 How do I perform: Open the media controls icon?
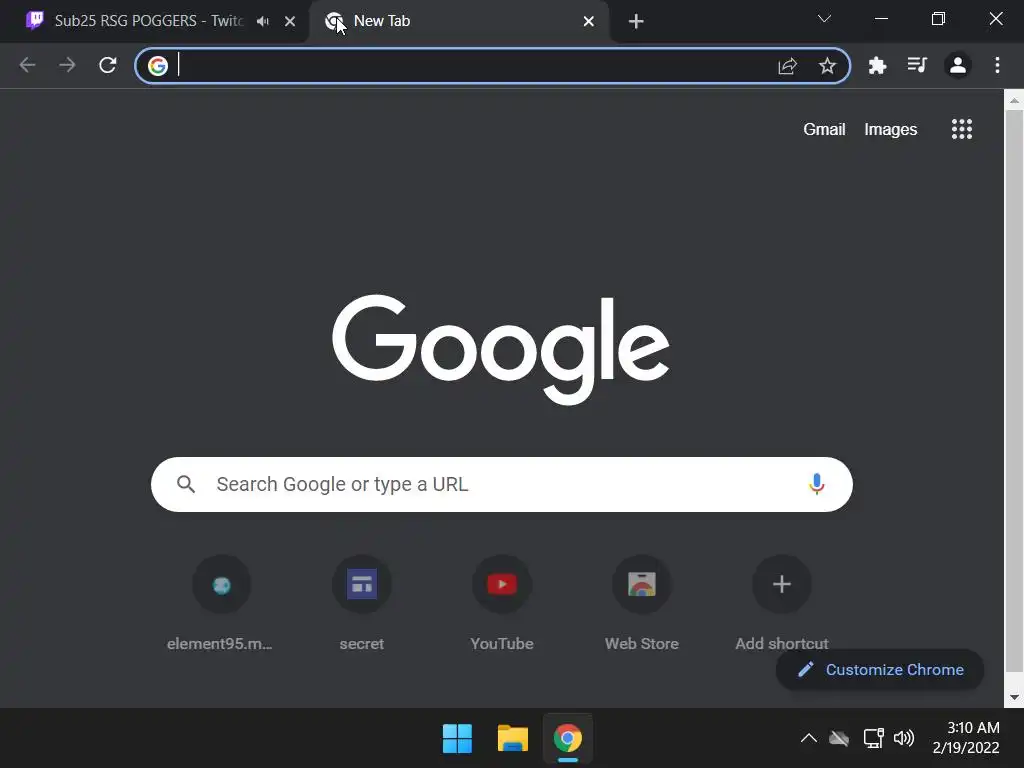[917, 65]
